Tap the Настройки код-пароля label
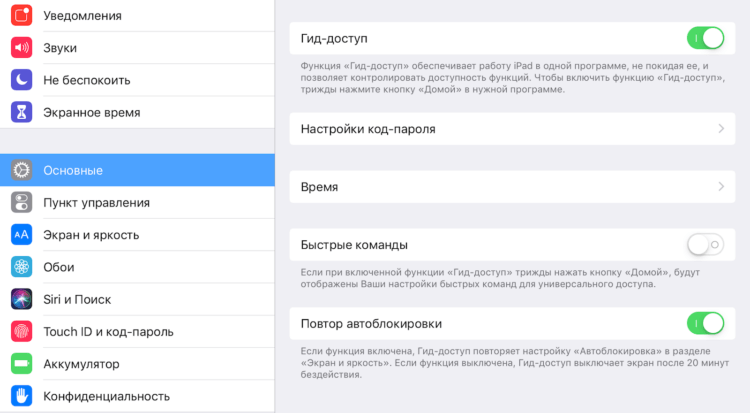Image resolution: width=750 pixels, height=413 pixels. (x=368, y=129)
